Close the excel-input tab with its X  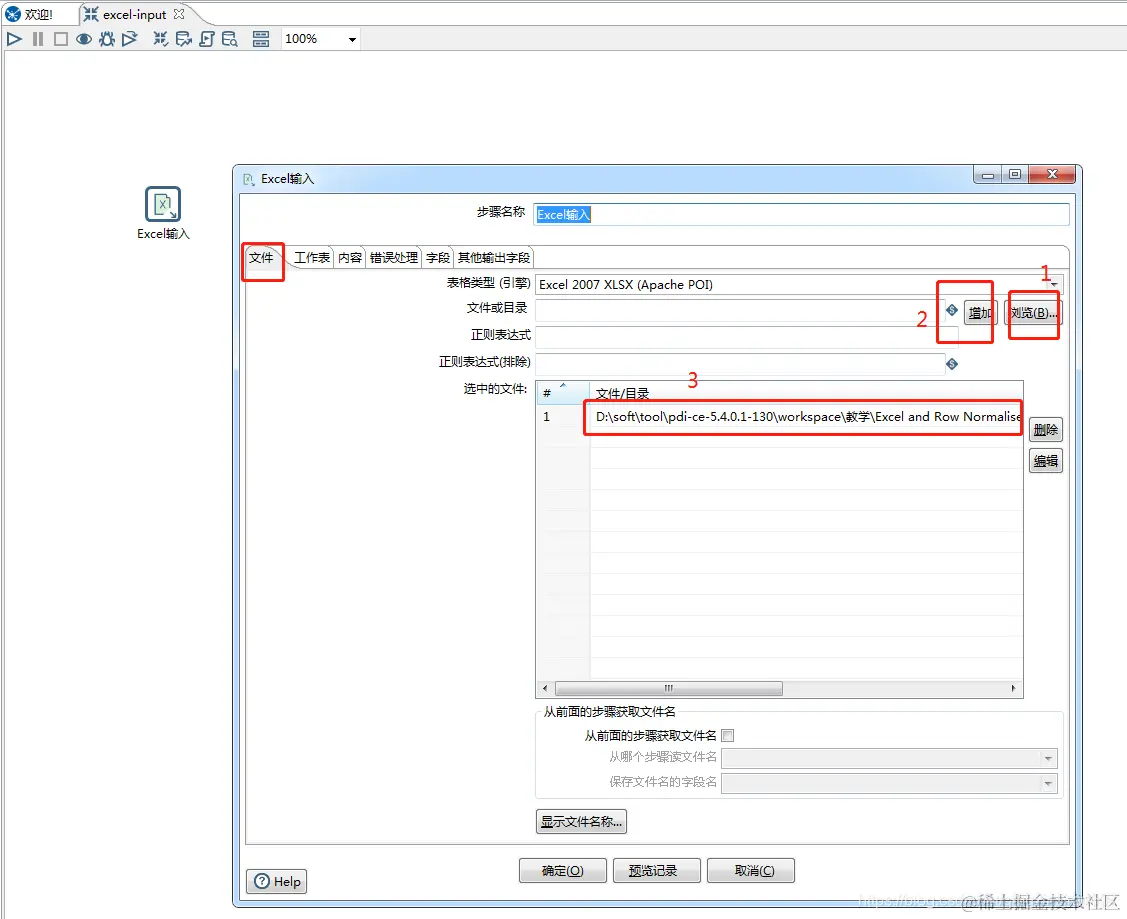click(x=179, y=14)
